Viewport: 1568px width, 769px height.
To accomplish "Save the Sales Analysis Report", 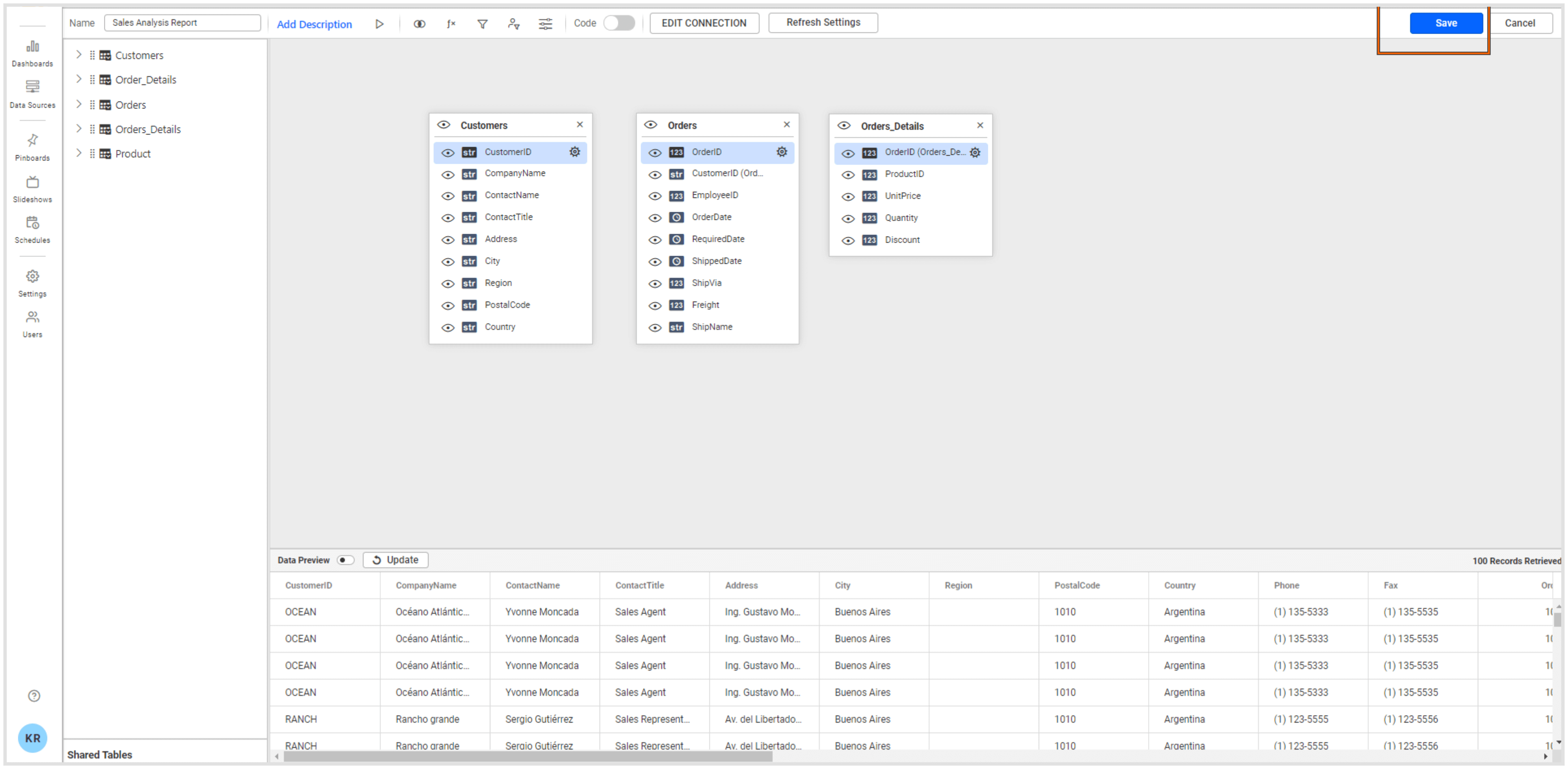I will click(x=1446, y=22).
